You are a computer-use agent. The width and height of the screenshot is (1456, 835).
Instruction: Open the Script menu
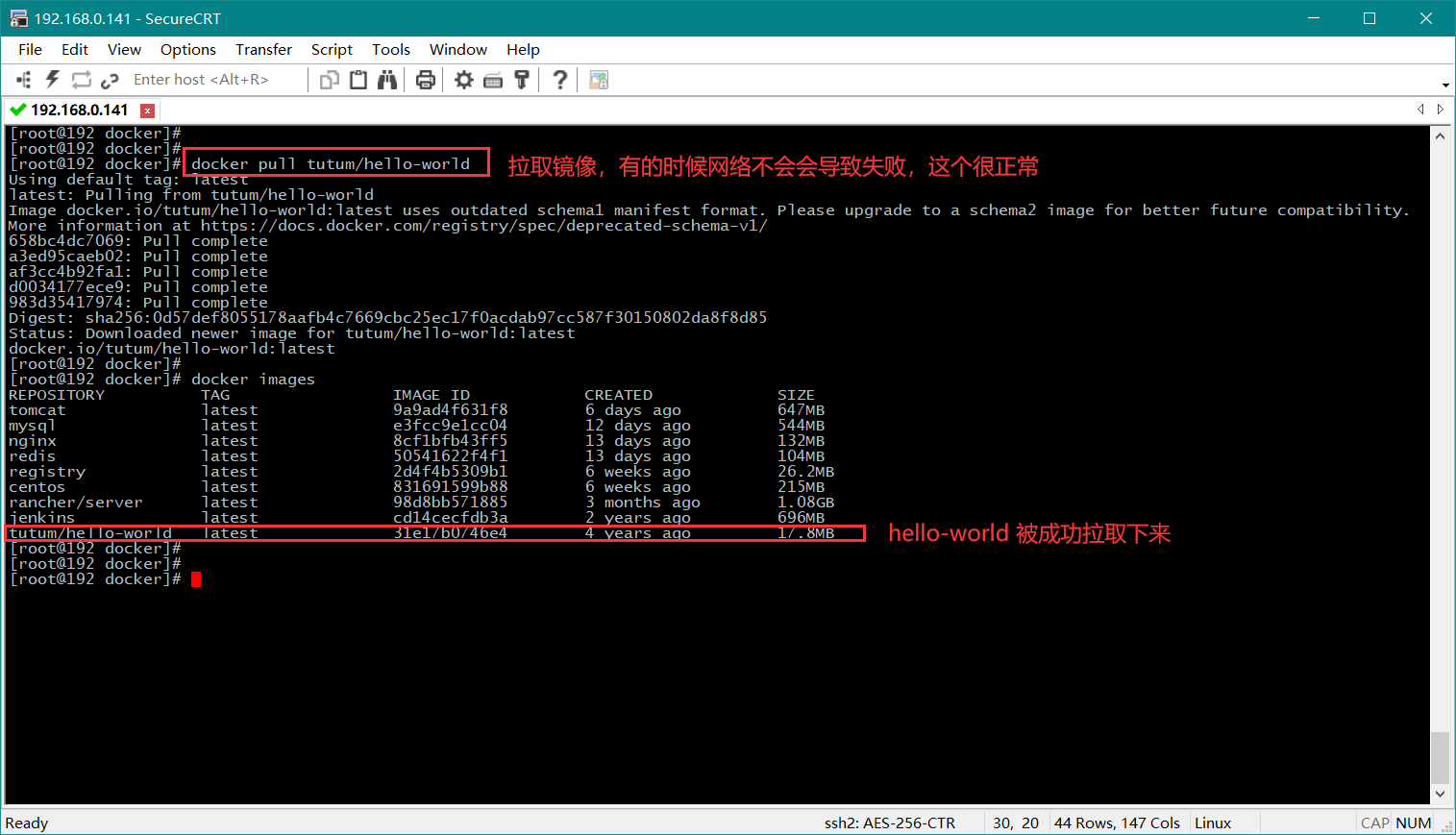click(332, 49)
